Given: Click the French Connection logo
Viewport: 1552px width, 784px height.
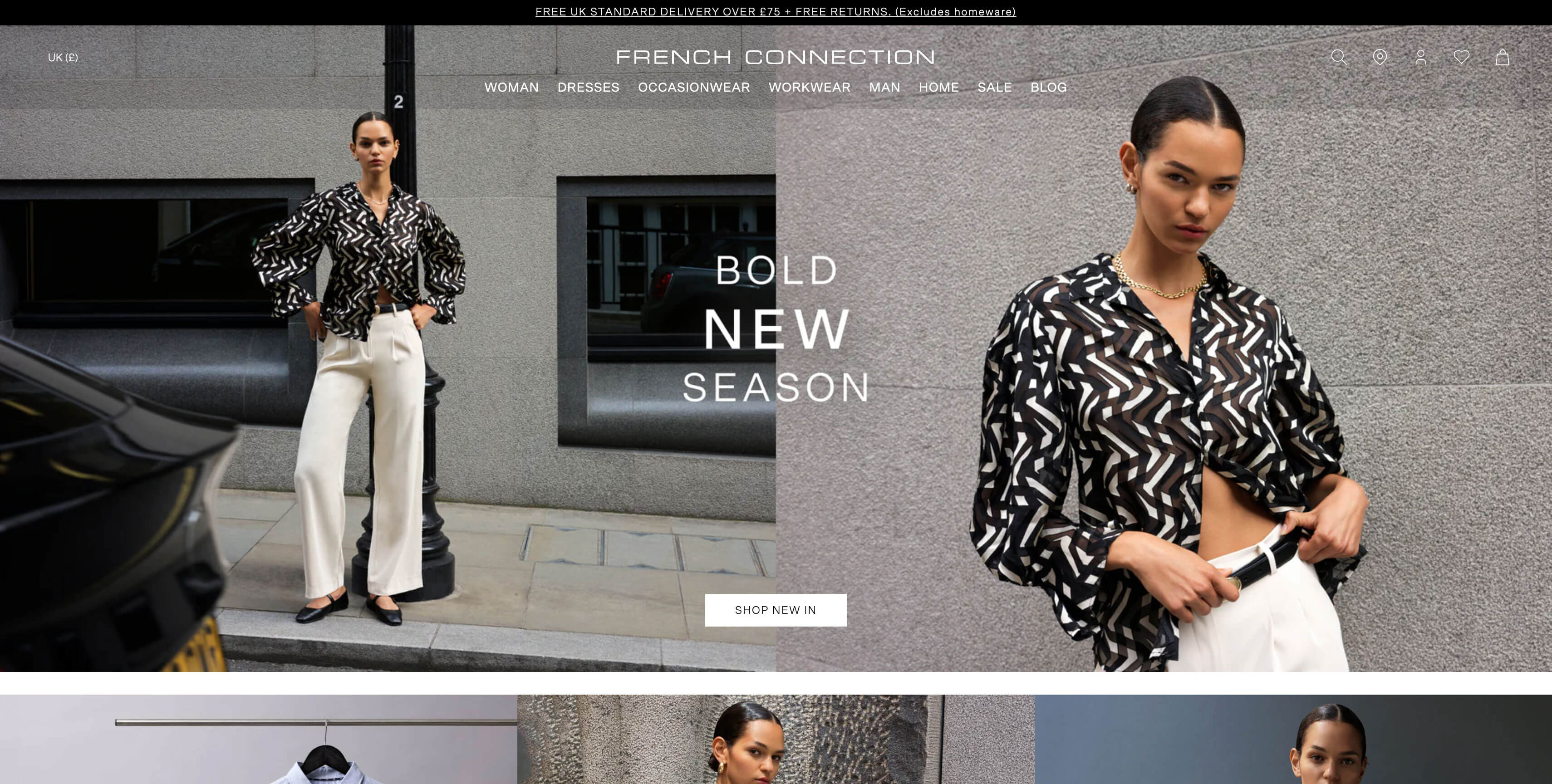Looking at the screenshot, I should point(776,57).
